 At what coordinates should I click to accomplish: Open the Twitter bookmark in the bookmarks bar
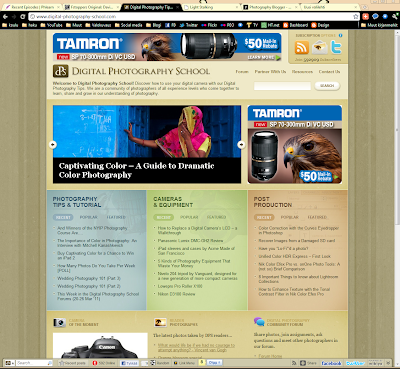188,25
